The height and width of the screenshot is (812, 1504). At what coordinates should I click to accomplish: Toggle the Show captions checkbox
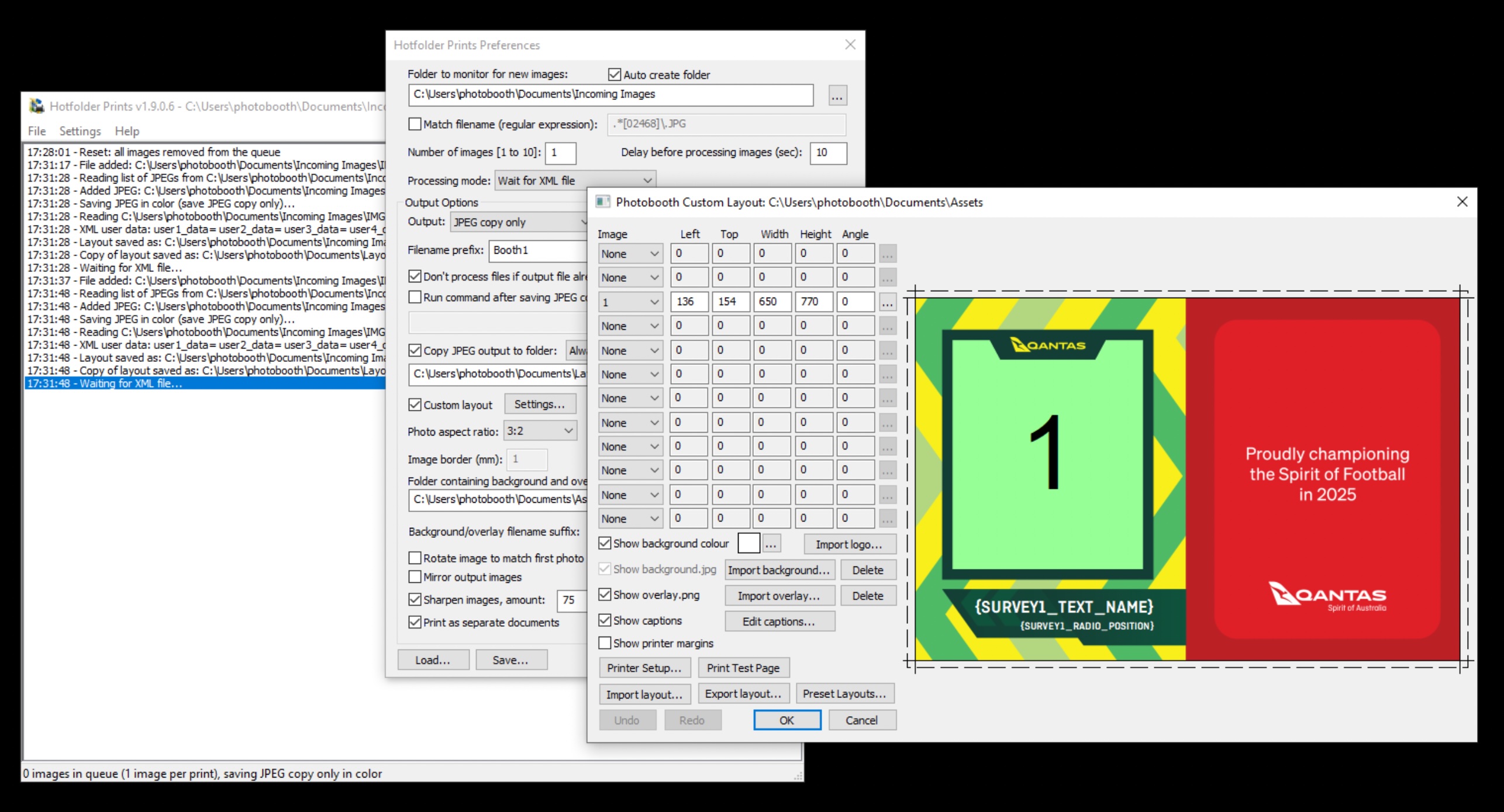click(x=605, y=620)
